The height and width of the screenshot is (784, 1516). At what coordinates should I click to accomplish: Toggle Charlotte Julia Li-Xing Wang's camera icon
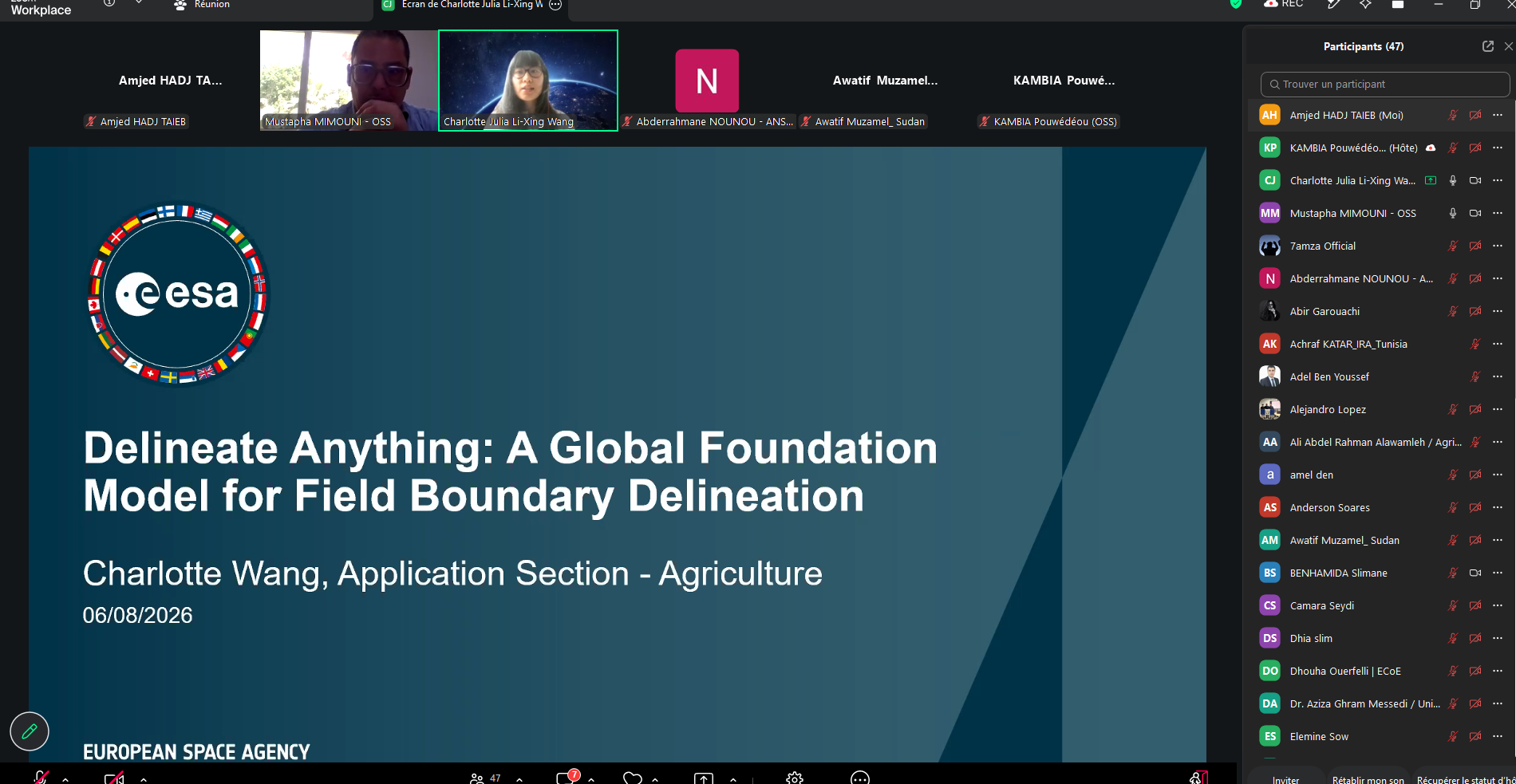tap(1475, 180)
